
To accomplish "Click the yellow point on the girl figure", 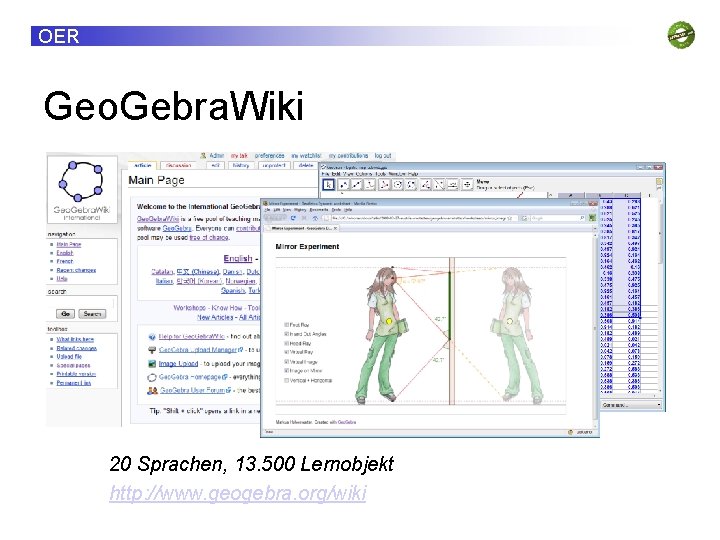I will [x=389, y=321].
